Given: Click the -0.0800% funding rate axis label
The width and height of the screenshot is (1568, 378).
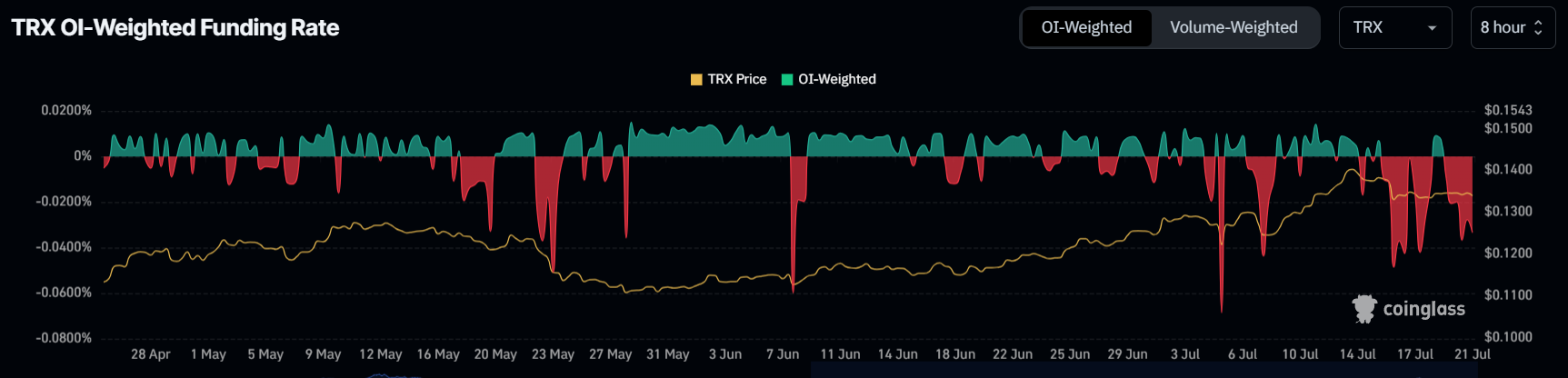Looking at the screenshot, I should click(64, 338).
